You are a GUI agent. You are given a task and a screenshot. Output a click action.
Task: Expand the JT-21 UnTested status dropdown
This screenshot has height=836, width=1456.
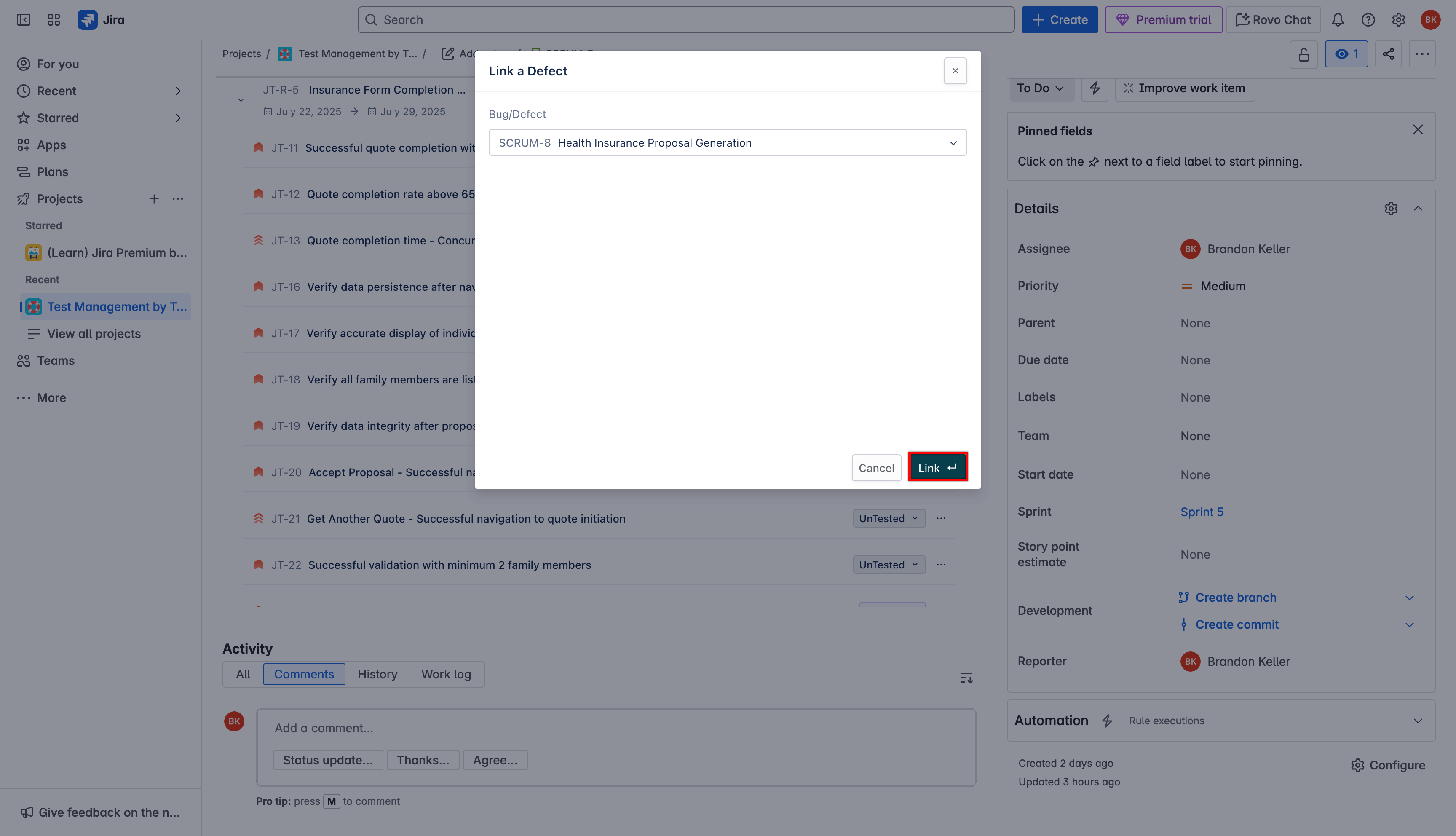[889, 518]
